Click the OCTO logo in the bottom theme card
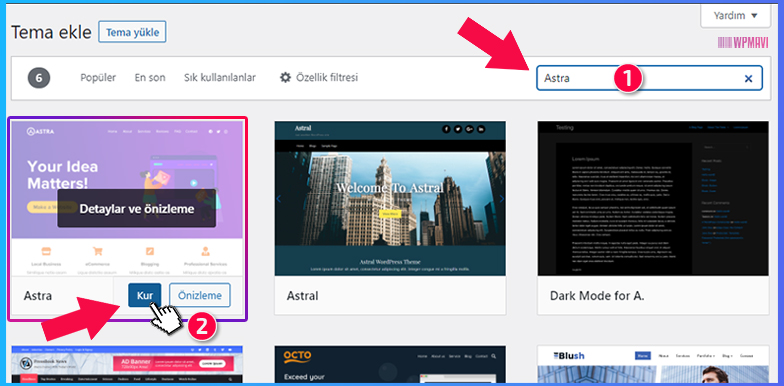The width and height of the screenshot is (784, 386). pos(298,356)
